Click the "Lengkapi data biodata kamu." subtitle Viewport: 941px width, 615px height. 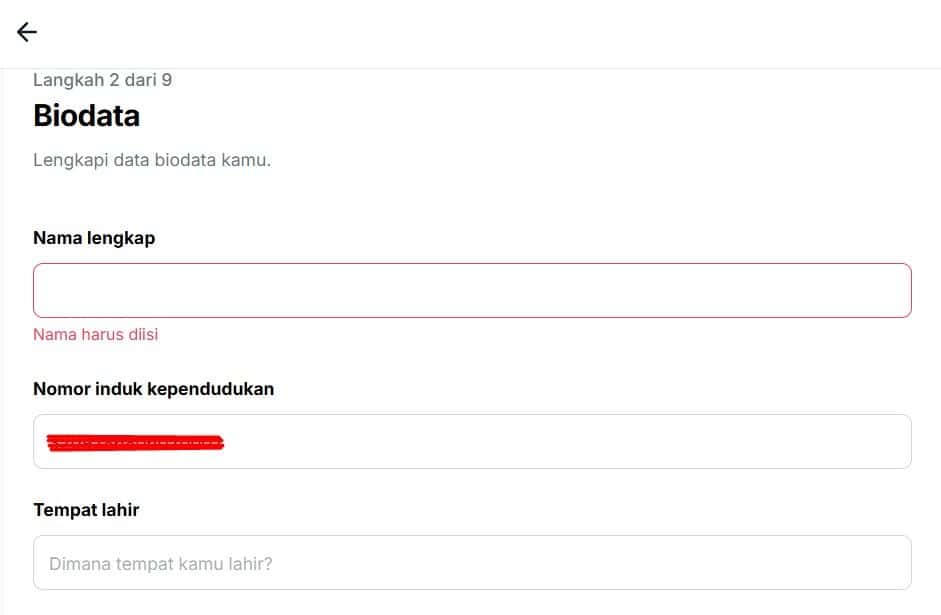(x=152, y=160)
